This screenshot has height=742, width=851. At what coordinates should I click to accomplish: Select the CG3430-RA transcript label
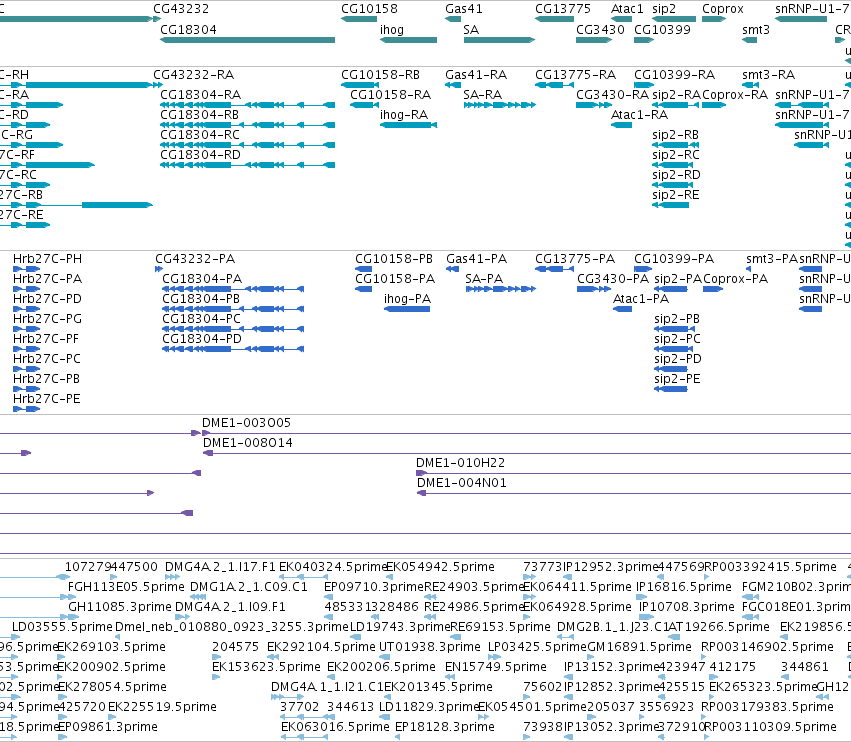point(612,95)
